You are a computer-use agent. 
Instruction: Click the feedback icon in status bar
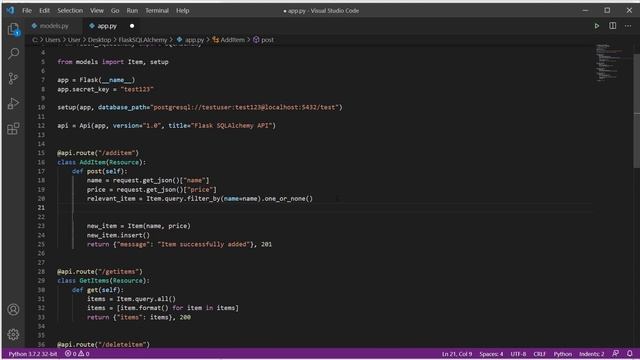(x=616, y=353)
